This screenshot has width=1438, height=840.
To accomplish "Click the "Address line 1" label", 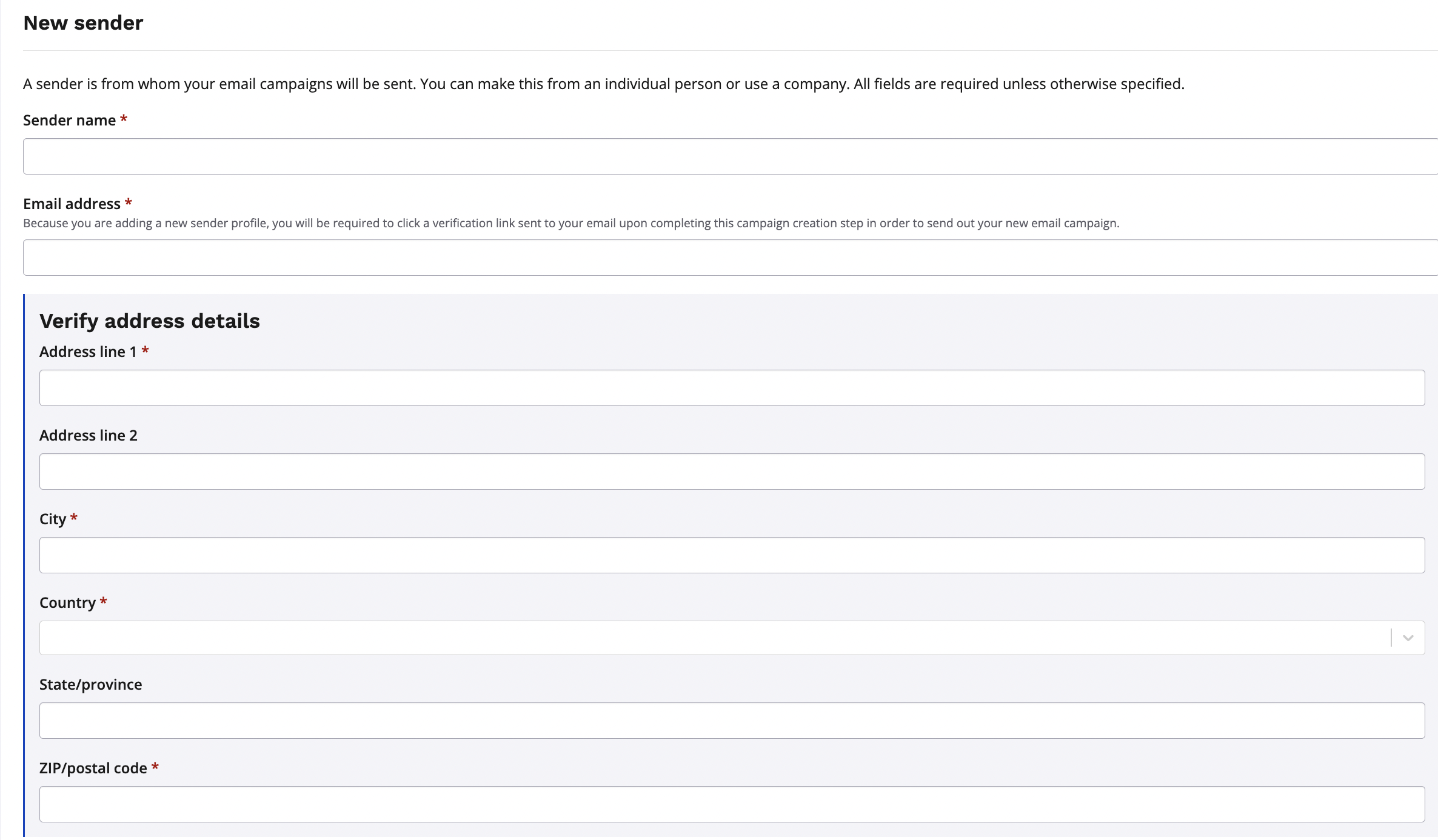I will (88, 352).
